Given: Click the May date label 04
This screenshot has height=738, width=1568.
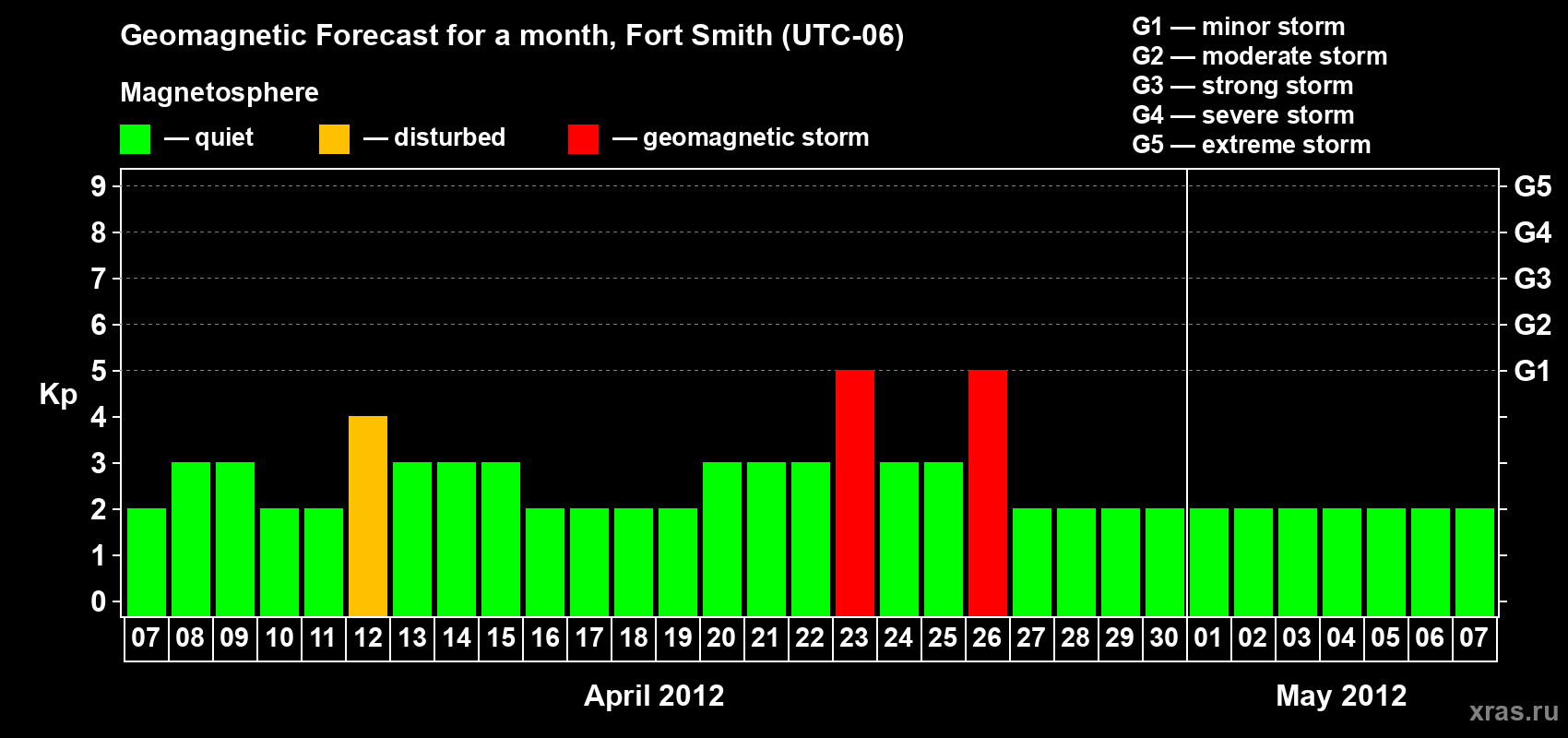Looking at the screenshot, I should [1341, 638].
